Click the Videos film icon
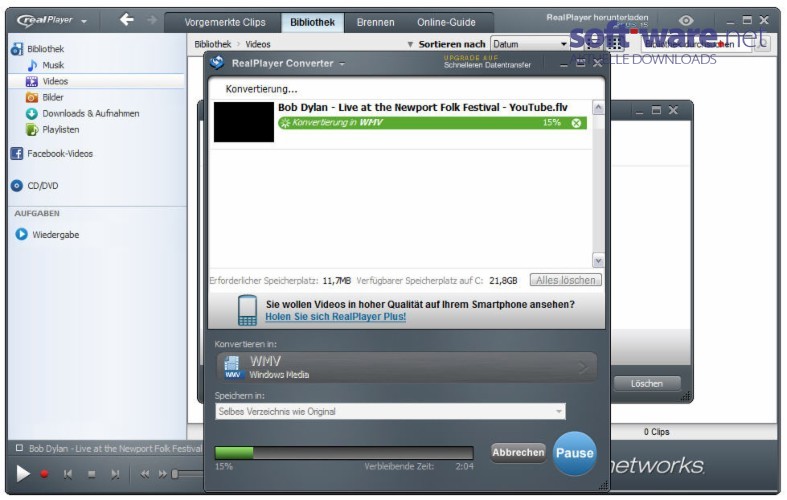The width and height of the screenshot is (787, 500). point(32,81)
